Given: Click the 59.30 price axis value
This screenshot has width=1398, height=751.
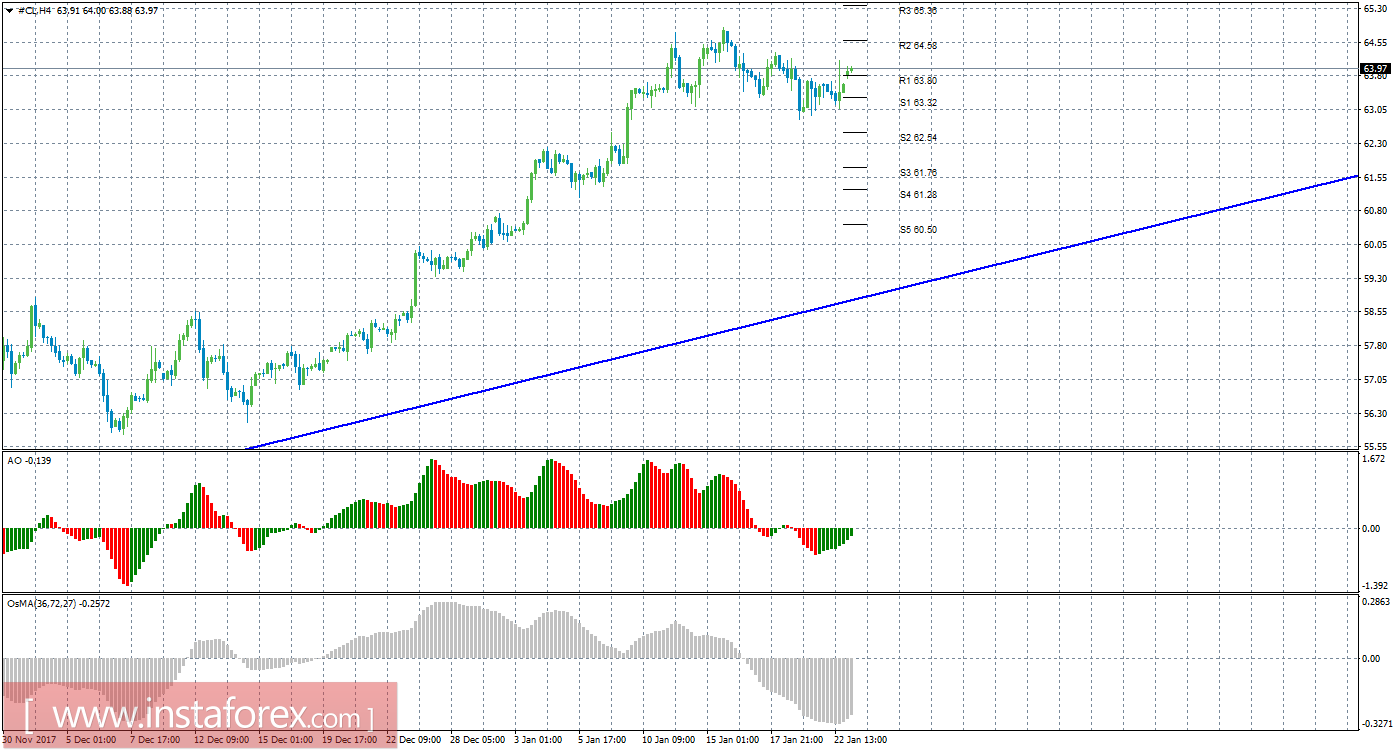Looking at the screenshot, I should 1375,279.
